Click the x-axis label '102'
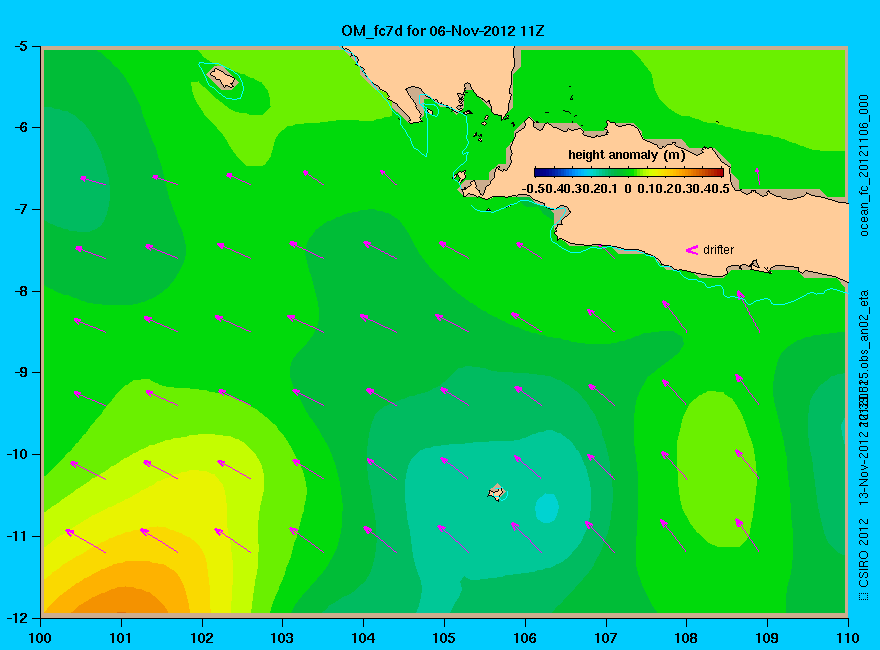The width and height of the screenshot is (880, 650). pos(201,638)
